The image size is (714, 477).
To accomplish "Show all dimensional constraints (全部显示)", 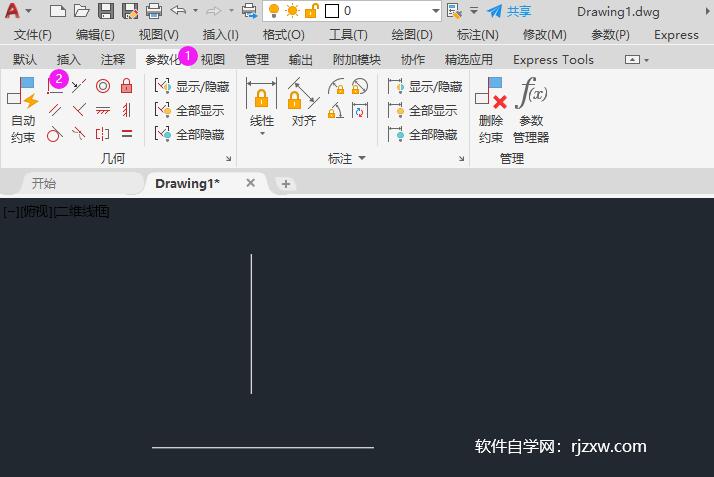I will click(423, 110).
